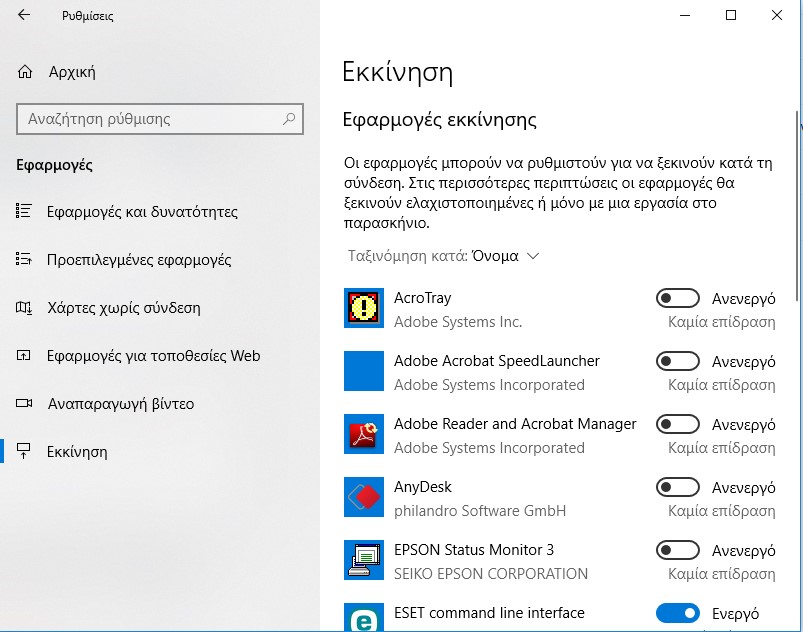Go back with the arrow icon
Image resolution: width=803 pixels, height=632 pixels.
24,15
